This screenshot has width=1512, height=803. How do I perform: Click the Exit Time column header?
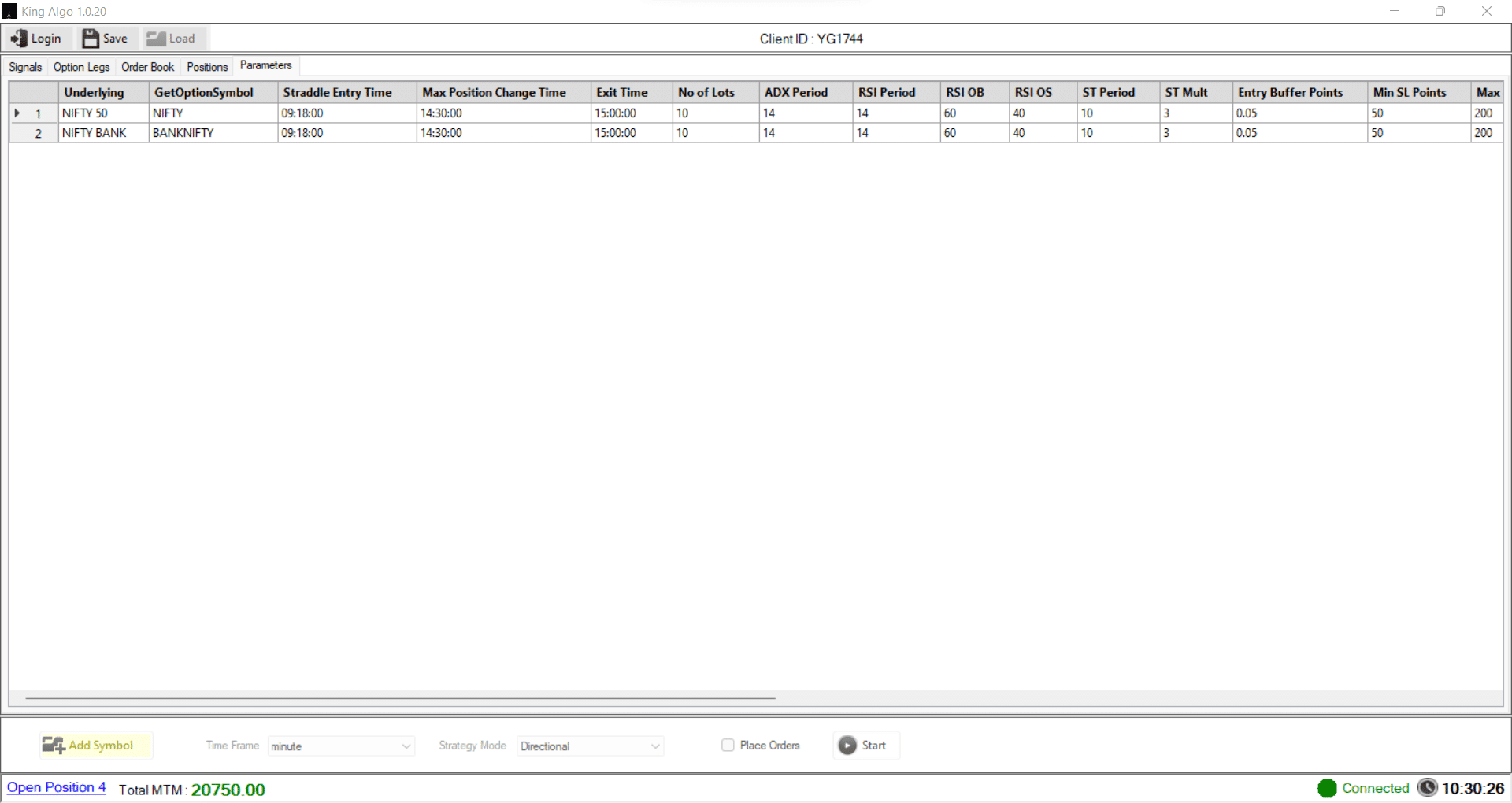click(632, 92)
